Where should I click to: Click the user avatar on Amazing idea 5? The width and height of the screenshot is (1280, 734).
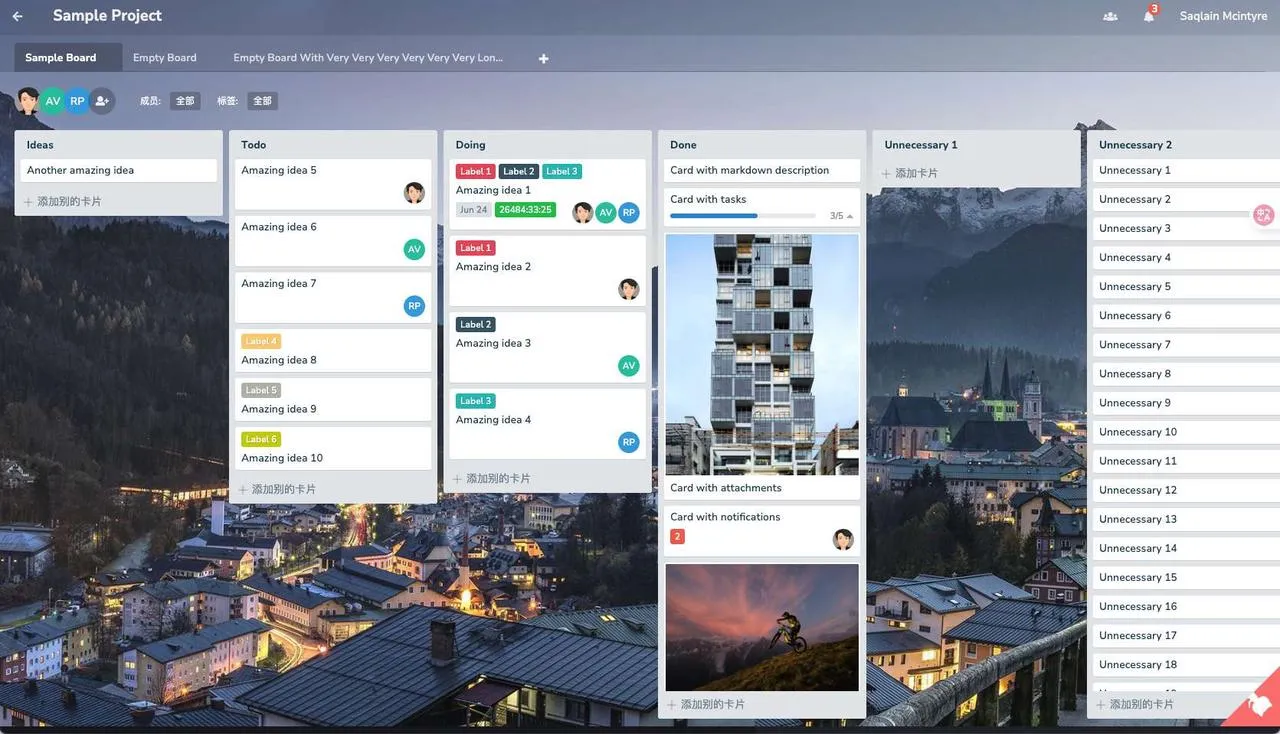pos(414,193)
